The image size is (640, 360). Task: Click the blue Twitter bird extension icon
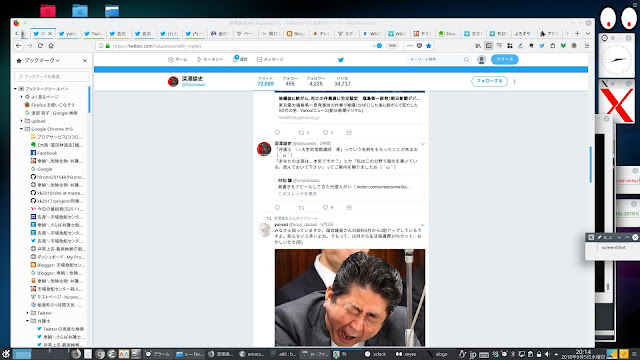[542, 46]
